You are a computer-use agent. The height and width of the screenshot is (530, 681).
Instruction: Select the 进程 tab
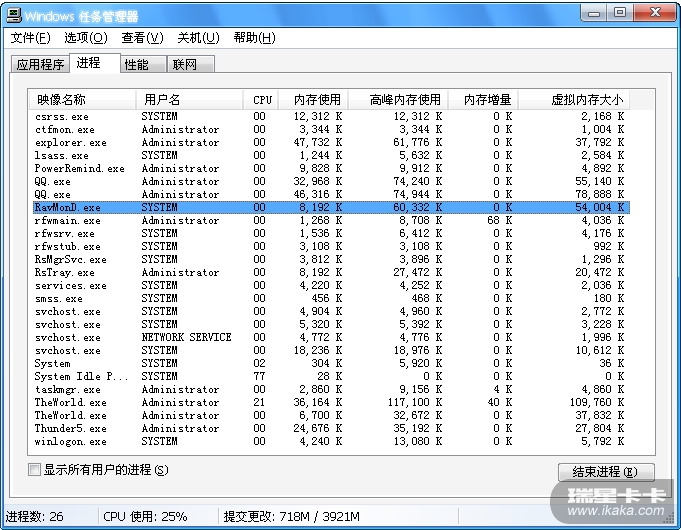(95, 63)
